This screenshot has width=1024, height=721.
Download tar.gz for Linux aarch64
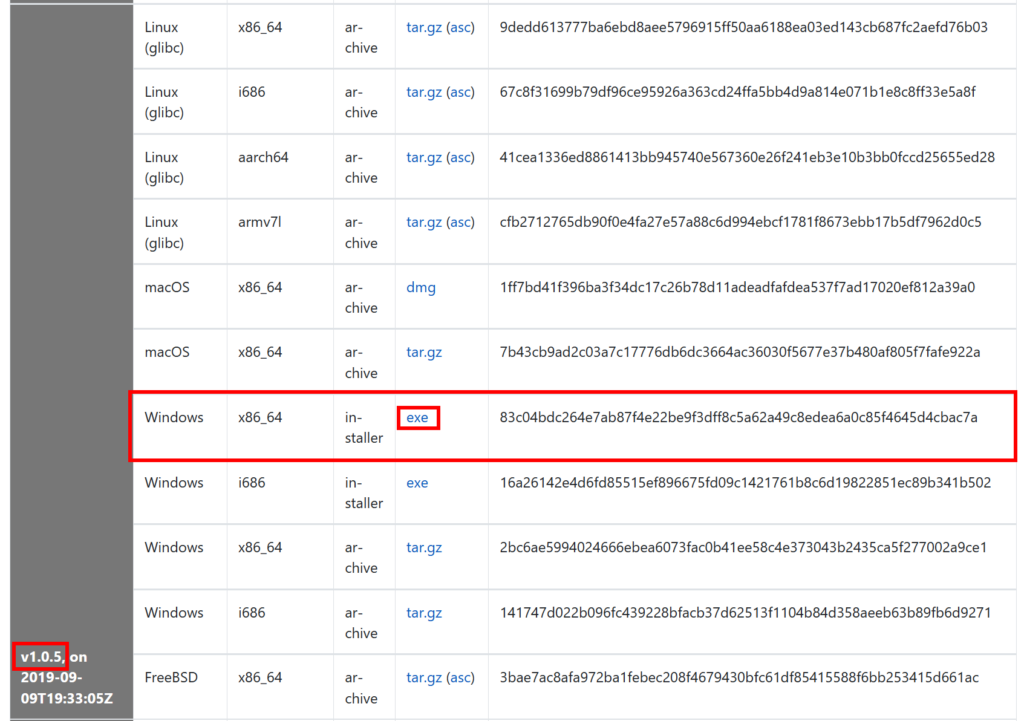coord(424,157)
